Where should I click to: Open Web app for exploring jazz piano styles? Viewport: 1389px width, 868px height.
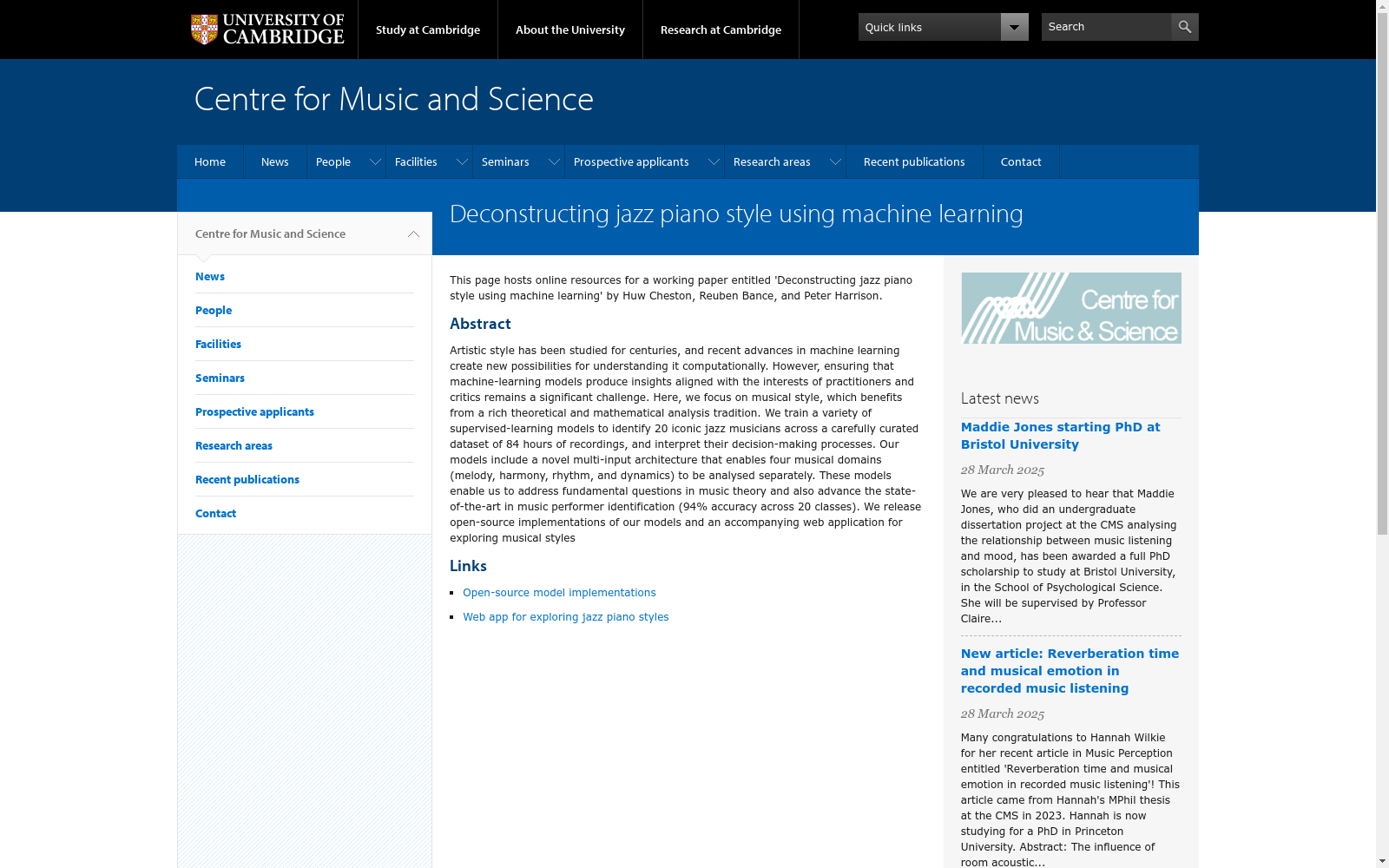(565, 617)
